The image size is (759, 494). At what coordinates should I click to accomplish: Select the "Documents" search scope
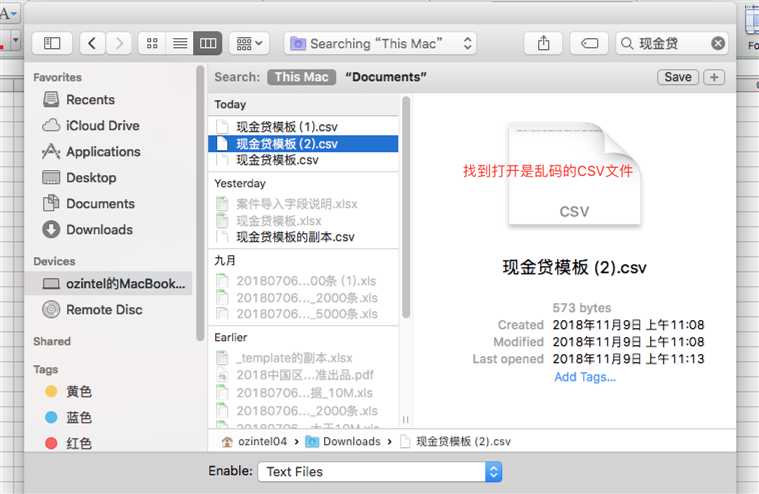coord(386,77)
